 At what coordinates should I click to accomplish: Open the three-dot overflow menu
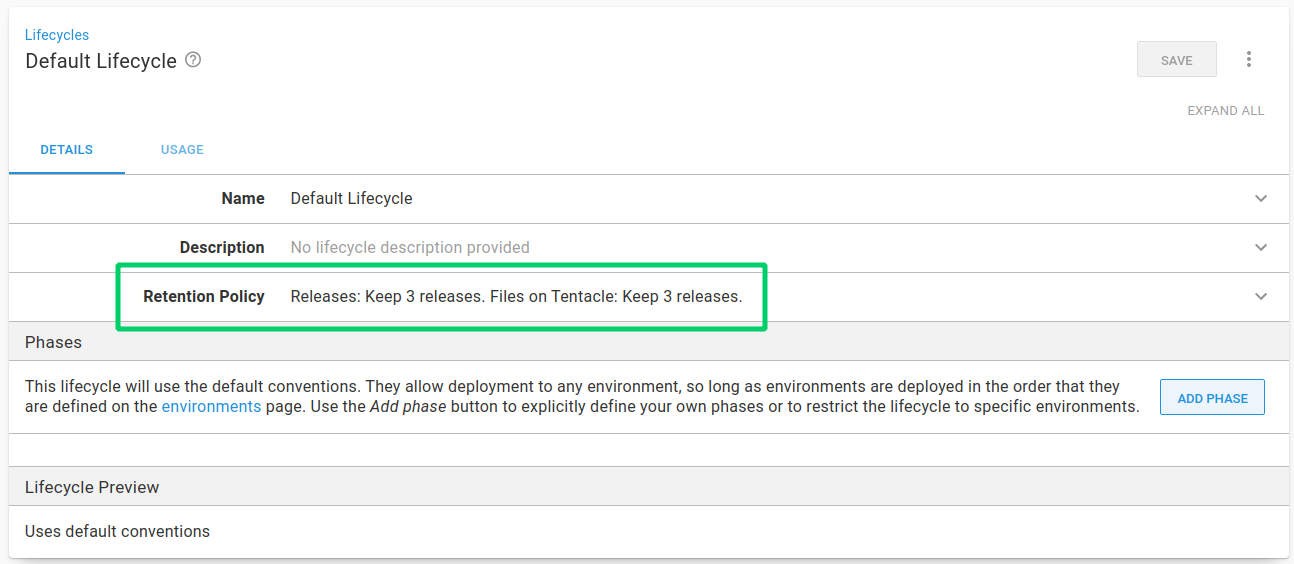click(1248, 60)
